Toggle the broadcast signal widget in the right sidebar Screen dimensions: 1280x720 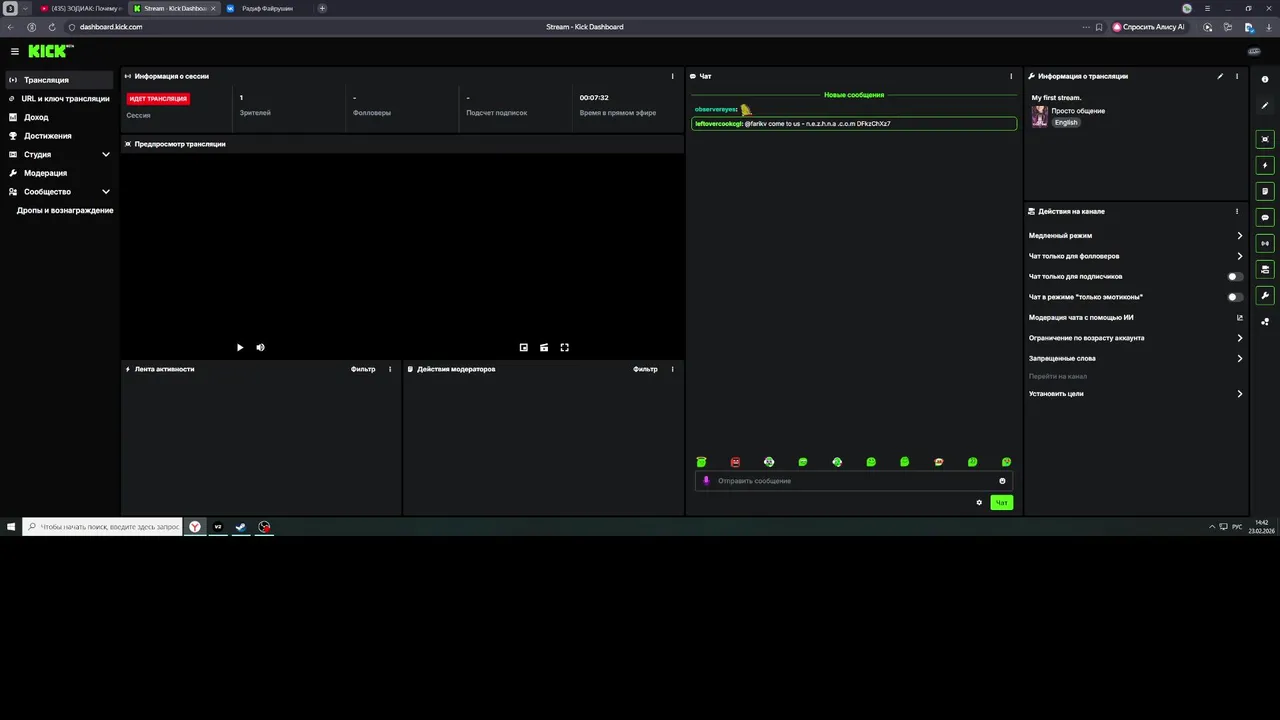pyautogui.click(x=1265, y=243)
